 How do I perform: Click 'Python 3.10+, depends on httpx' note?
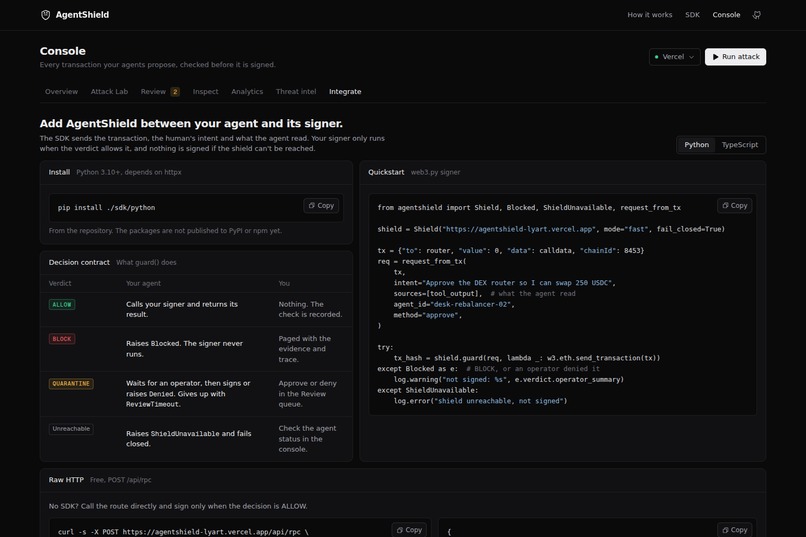[129, 172]
